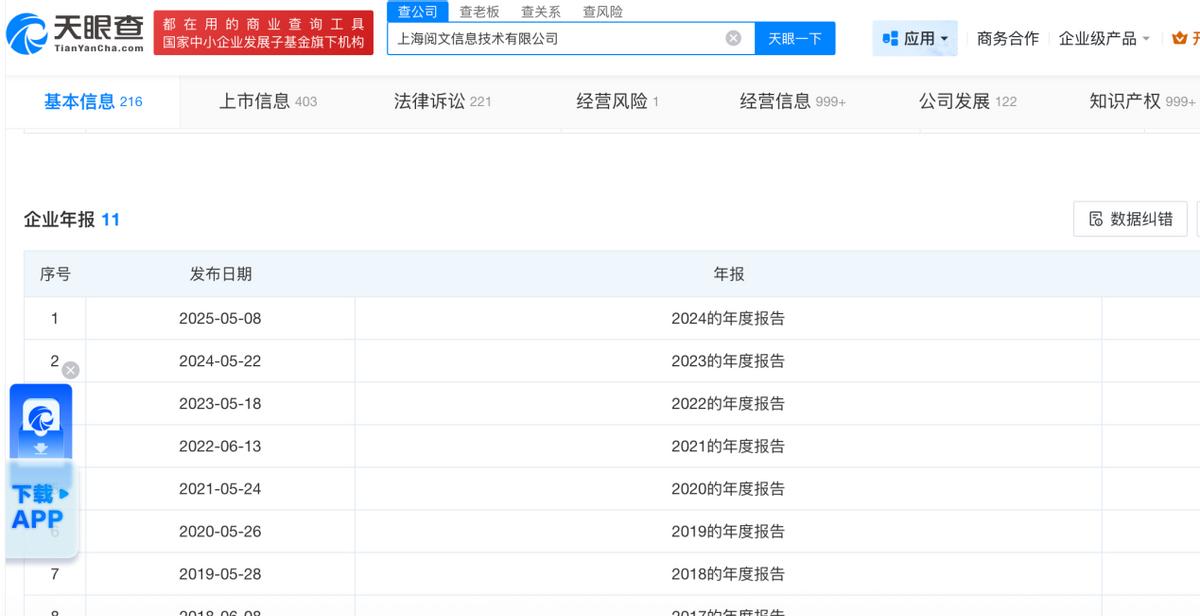Image resolution: width=1200 pixels, height=616 pixels.
Task: Click the 年报 column header
Action: point(728,274)
